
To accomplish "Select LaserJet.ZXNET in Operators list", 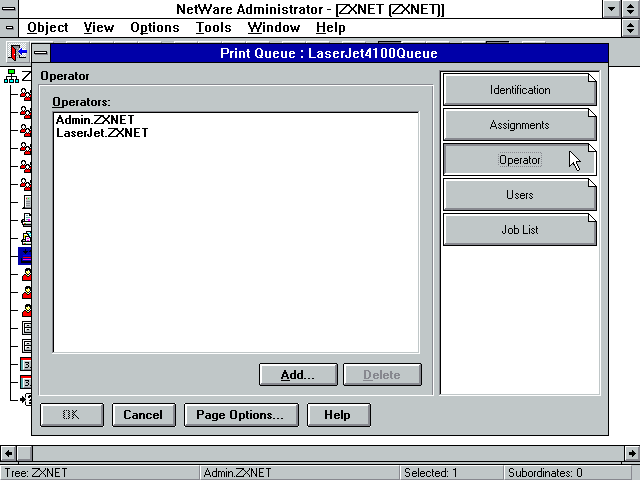I will pyautogui.click(x=102, y=133).
